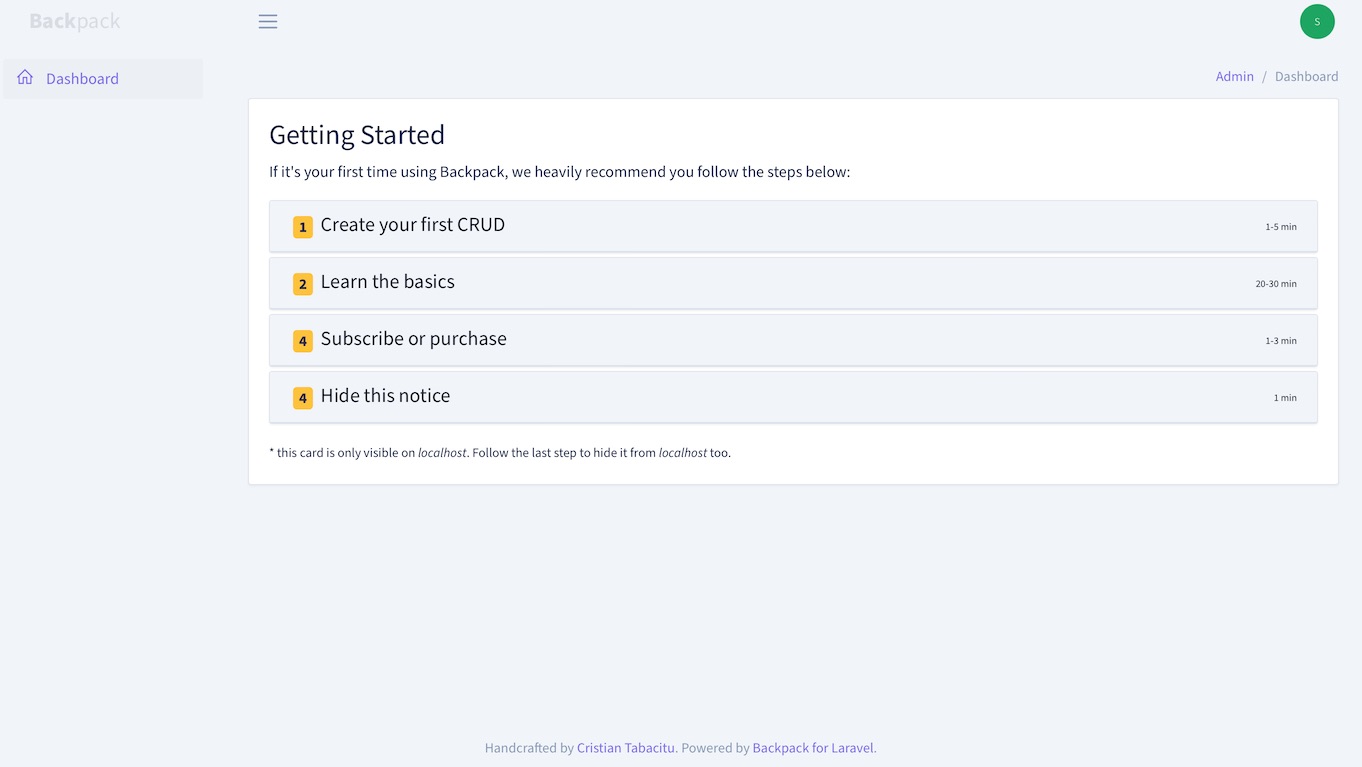Click the 1 min duration label

pyautogui.click(x=1285, y=398)
